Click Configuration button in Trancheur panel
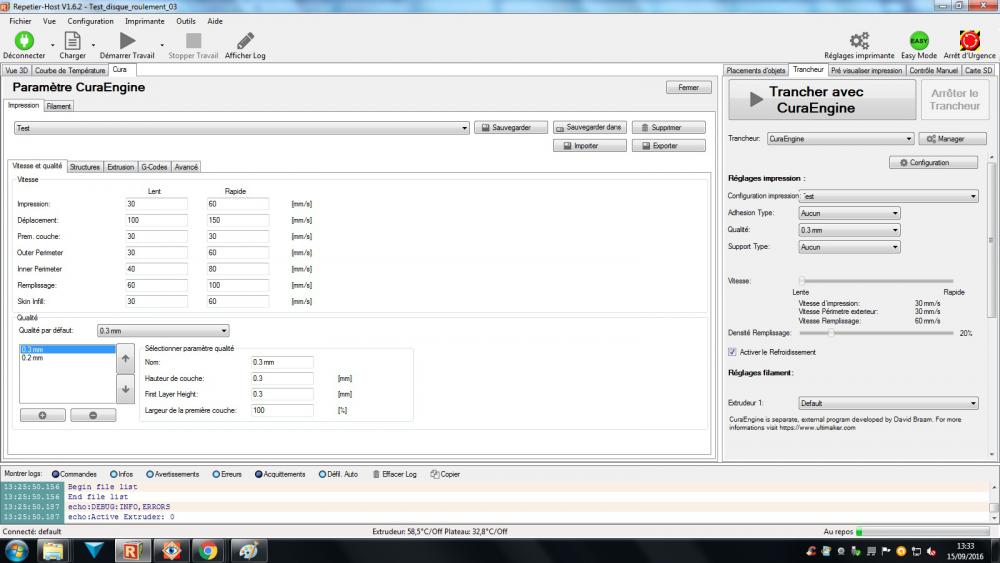Screen dimensions: 1000x563 tap(933, 163)
